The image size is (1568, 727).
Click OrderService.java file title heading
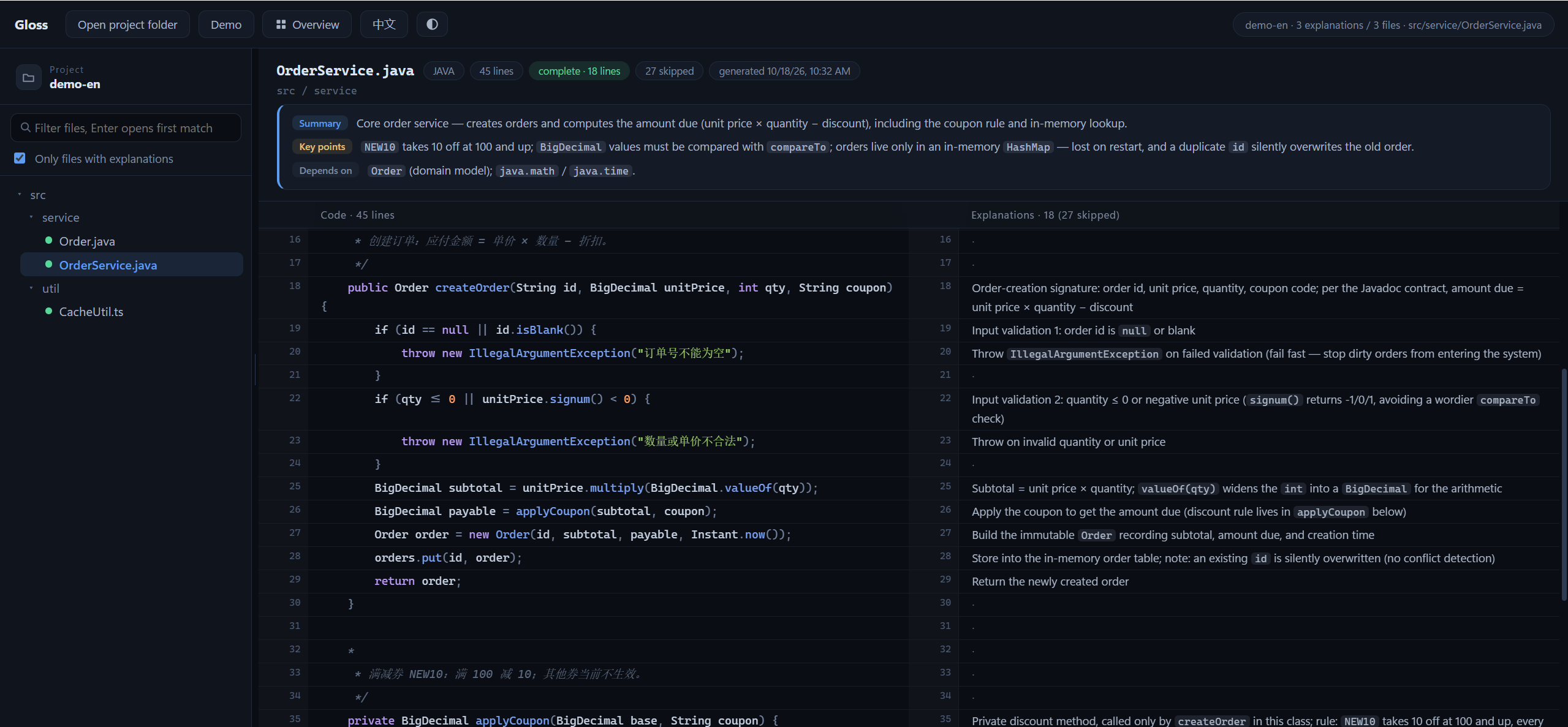tap(345, 70)
